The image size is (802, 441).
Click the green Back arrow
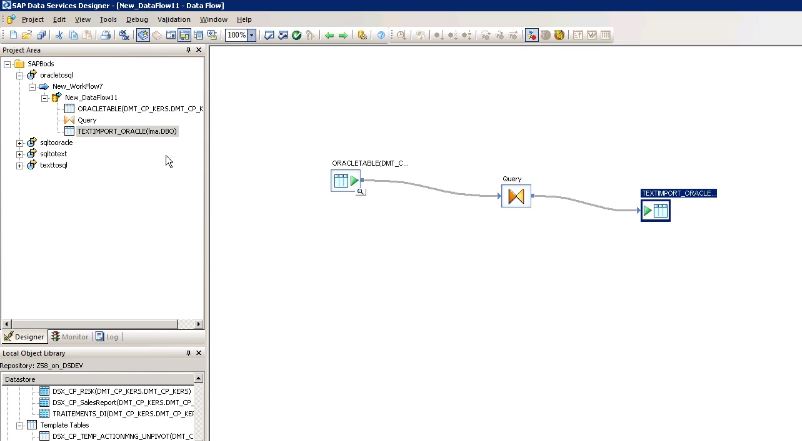pos(329,35)
